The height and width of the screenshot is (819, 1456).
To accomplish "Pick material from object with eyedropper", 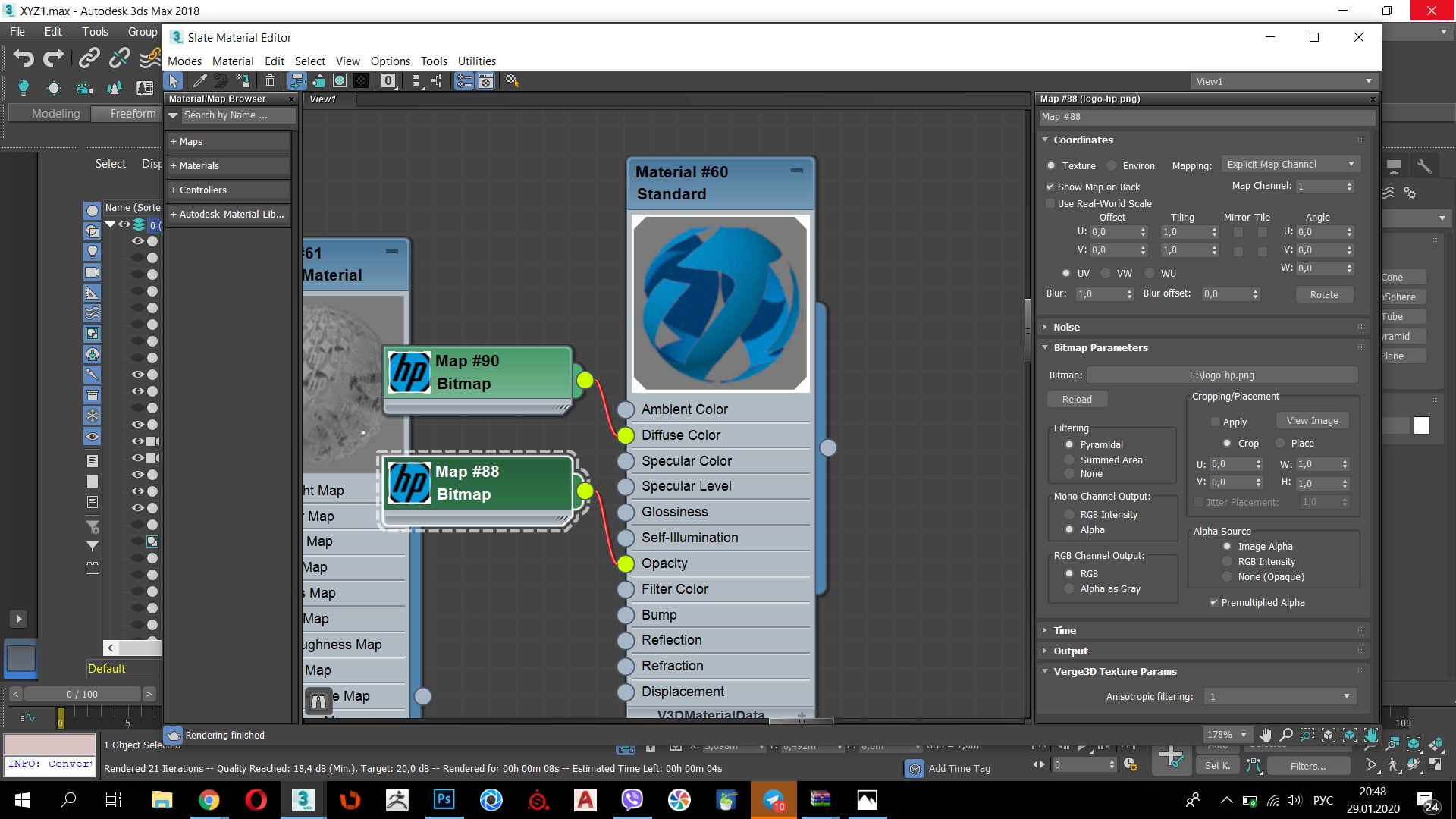I will 199,80.
